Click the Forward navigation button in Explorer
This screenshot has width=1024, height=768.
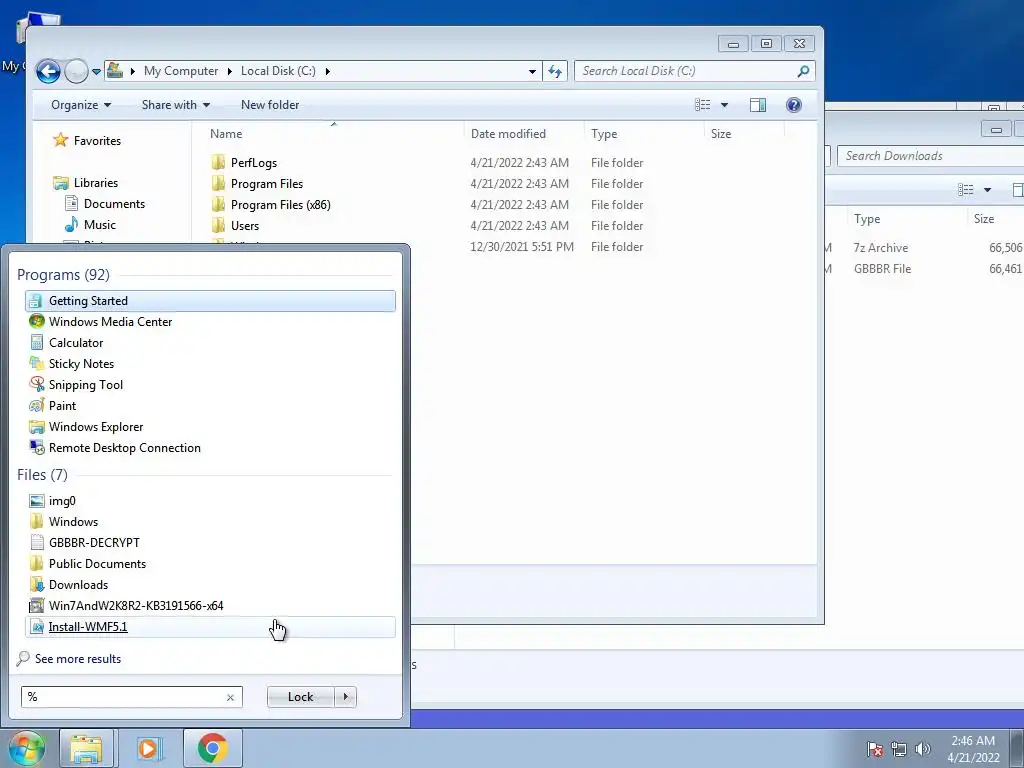click(76, 71)
